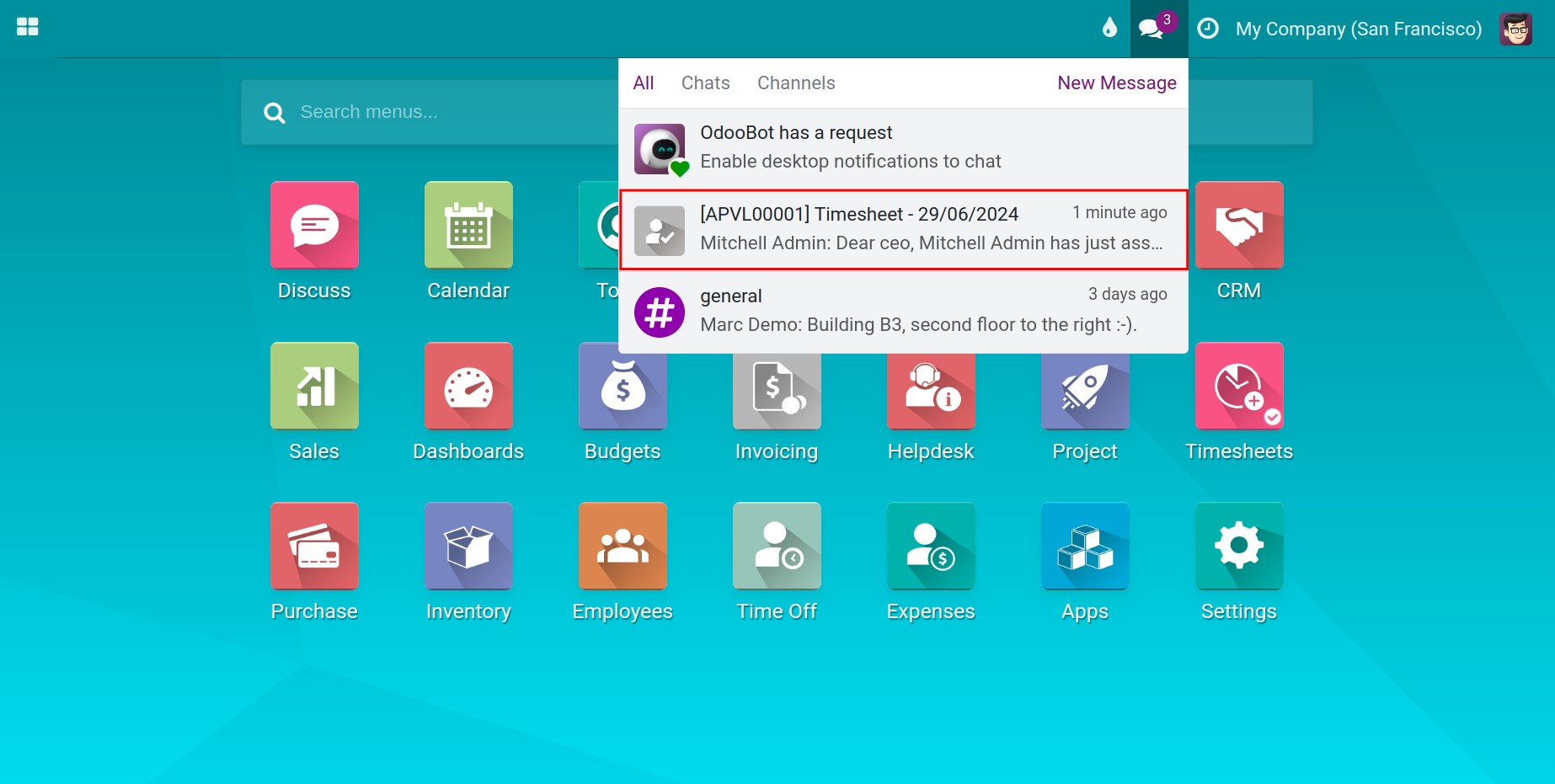Screen dimensions: 1555x784
Task: Click the search magnifier icon
Action: [275, 113]
